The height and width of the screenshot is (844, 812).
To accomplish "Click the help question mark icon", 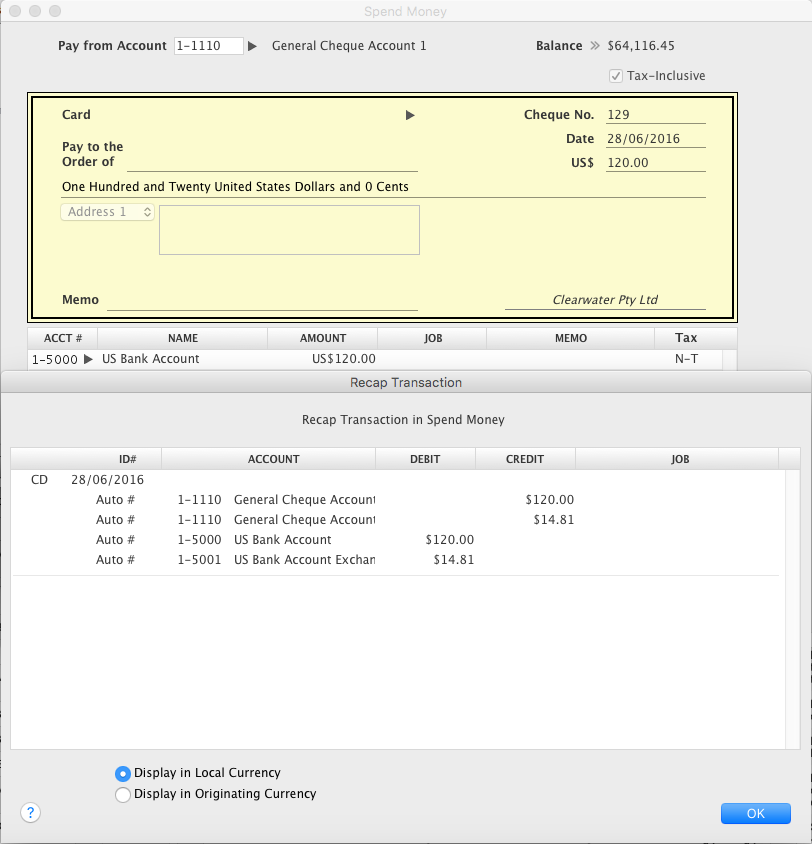I will (30, 813).
